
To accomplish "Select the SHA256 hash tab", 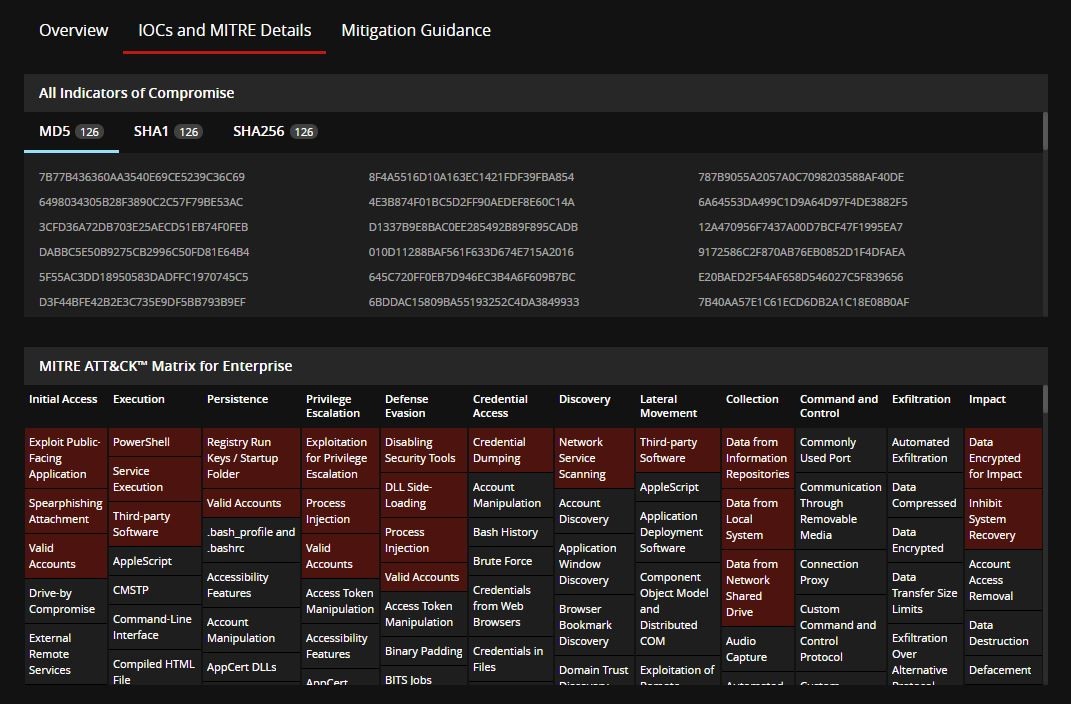I will [x=274, y=131].
